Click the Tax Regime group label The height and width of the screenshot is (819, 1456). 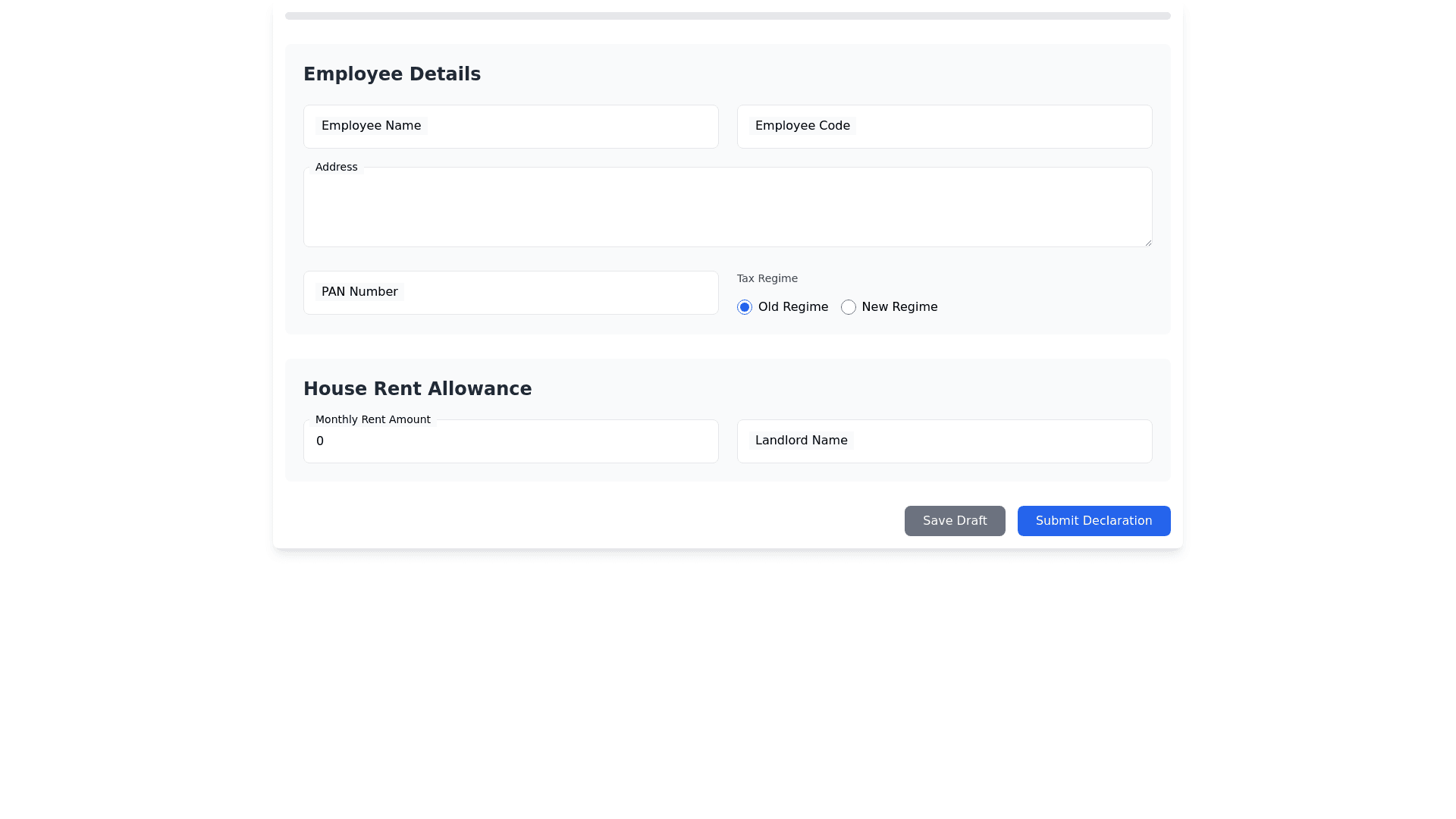[x=767, y=278]
